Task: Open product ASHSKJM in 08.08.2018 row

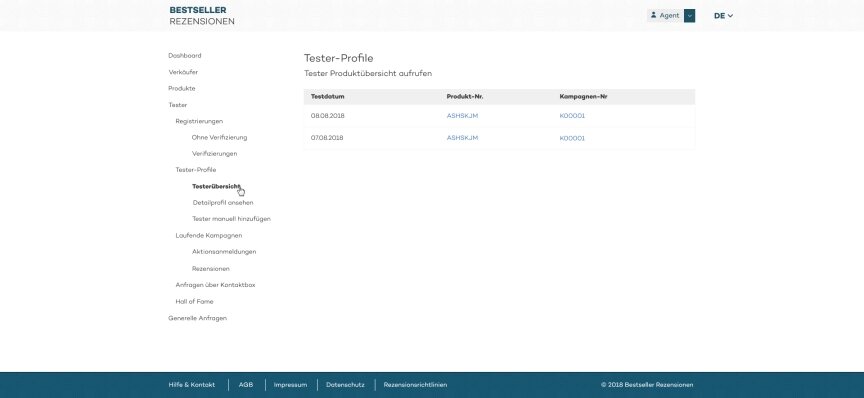Action: tap(462, 116)
